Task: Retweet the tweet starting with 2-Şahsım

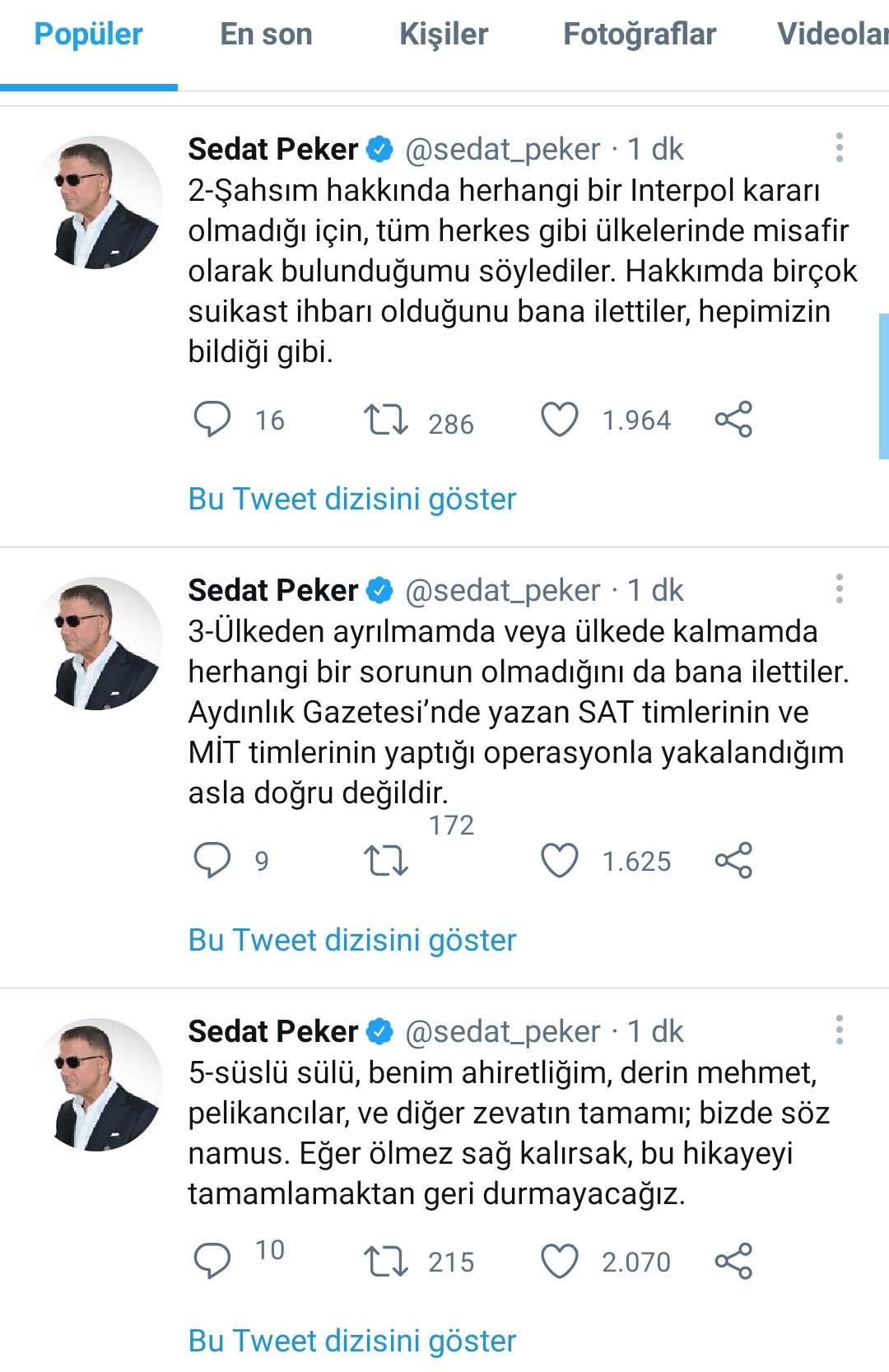Action: pyautogui.click(x=386, y=419)
